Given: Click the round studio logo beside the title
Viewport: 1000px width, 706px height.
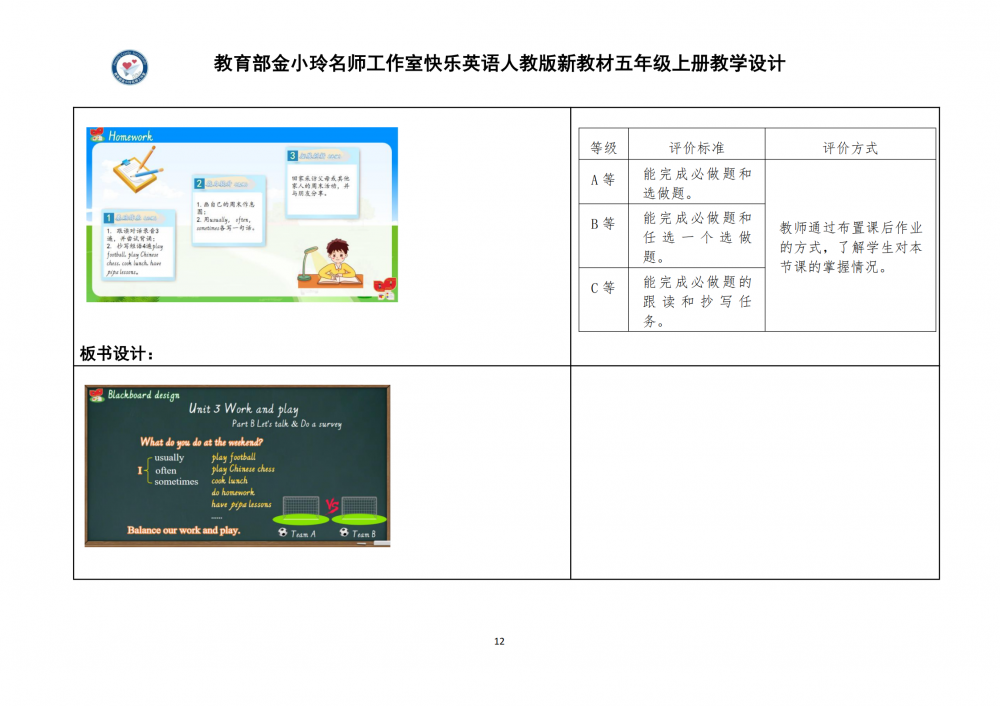Looking at the screenshot, I should pyautogui.click(x=129, y=67).
